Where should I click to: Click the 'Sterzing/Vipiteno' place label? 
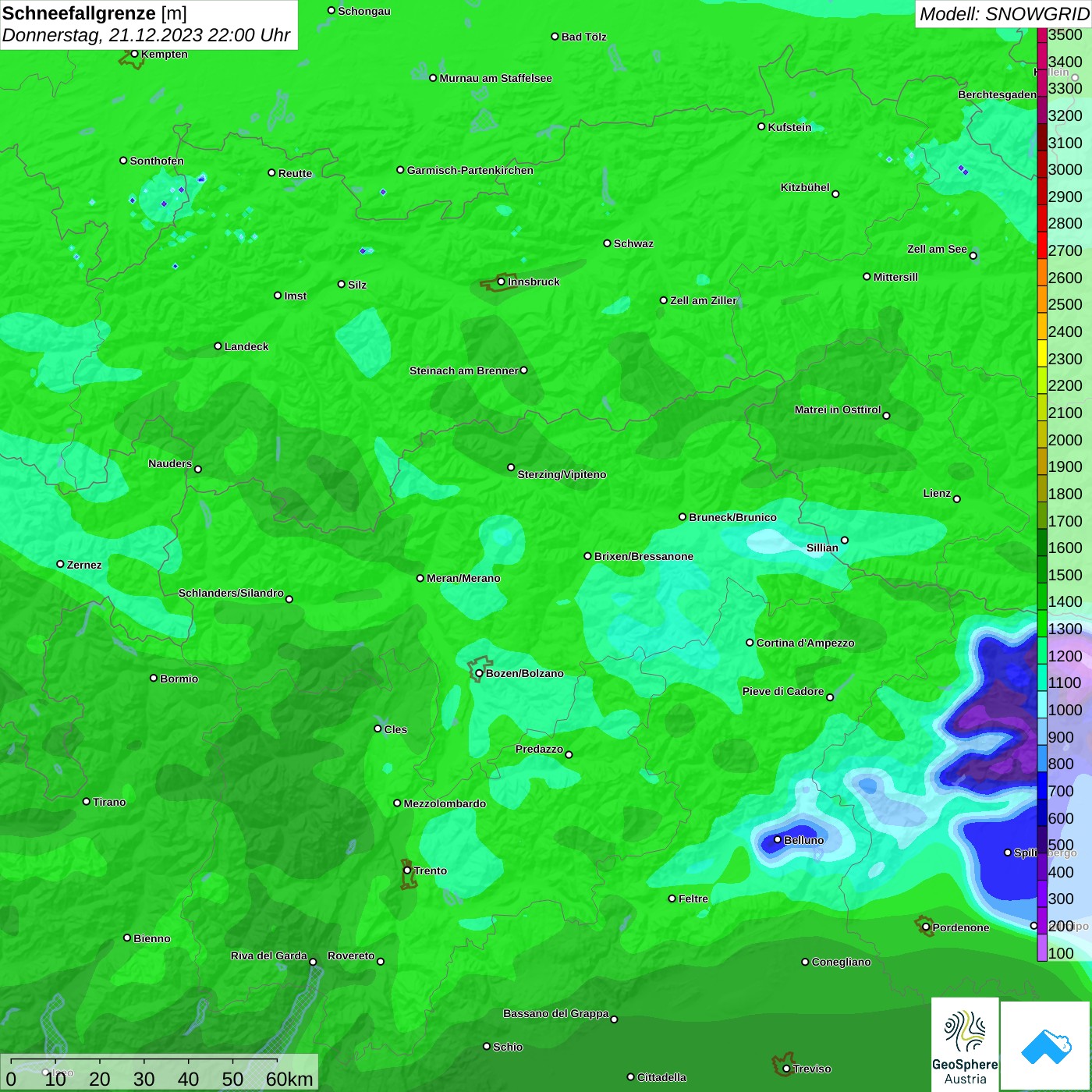coord(562,474)
